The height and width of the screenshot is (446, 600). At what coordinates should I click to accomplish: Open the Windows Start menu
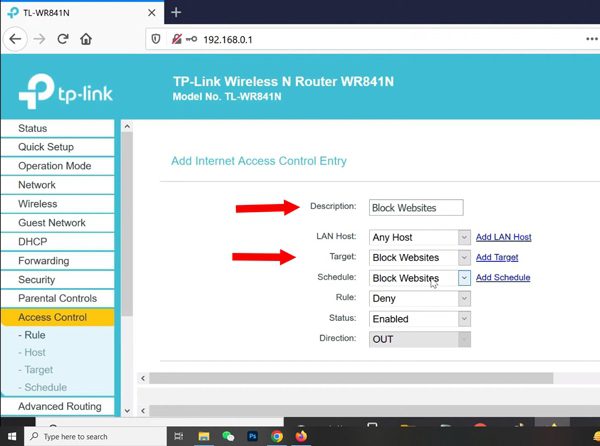pos(11,436)
